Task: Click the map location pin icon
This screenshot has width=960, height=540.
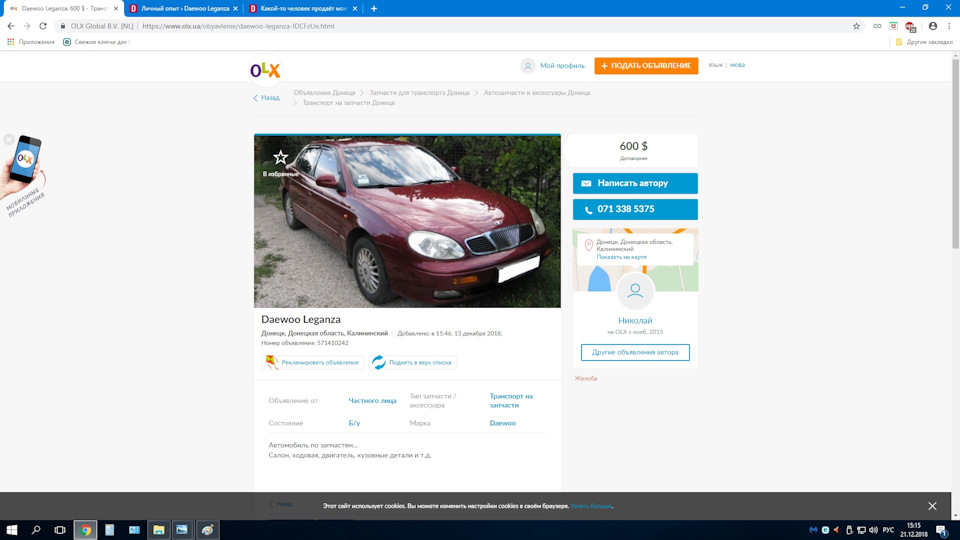Action: click(x=588, y=246)
